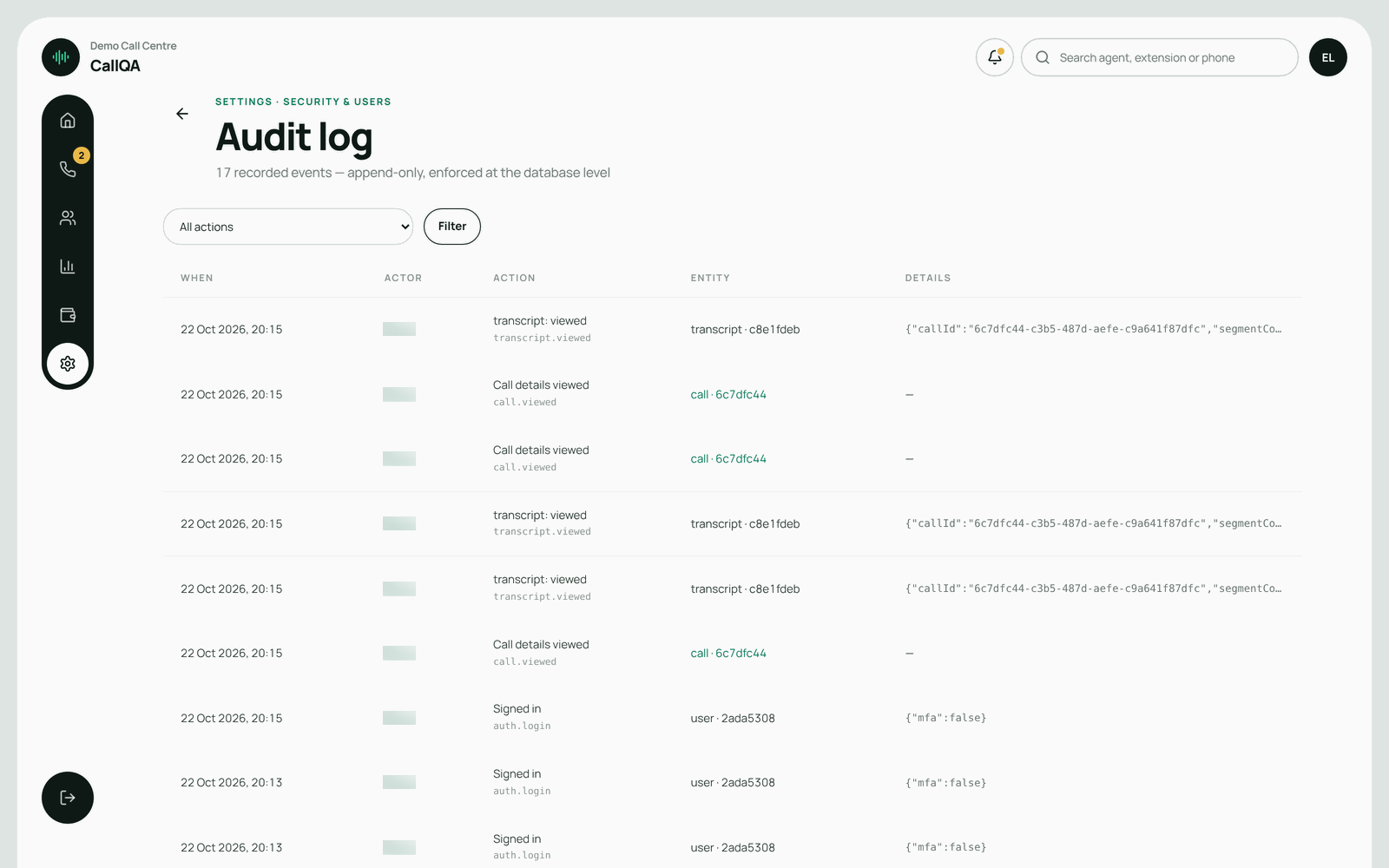
Task: Click the ENTITY column header
Action: [710, 278]
